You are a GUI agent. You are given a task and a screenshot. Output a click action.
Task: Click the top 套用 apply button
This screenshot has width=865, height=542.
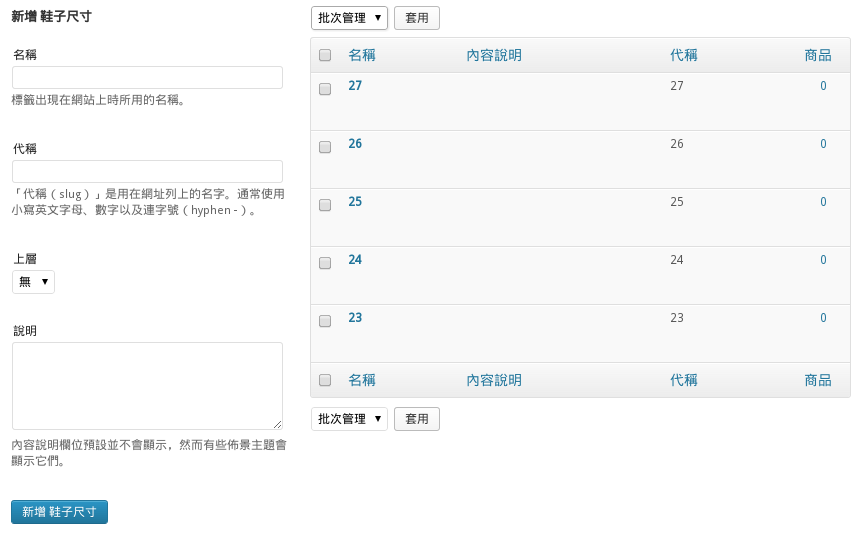(x=416, y=18)
